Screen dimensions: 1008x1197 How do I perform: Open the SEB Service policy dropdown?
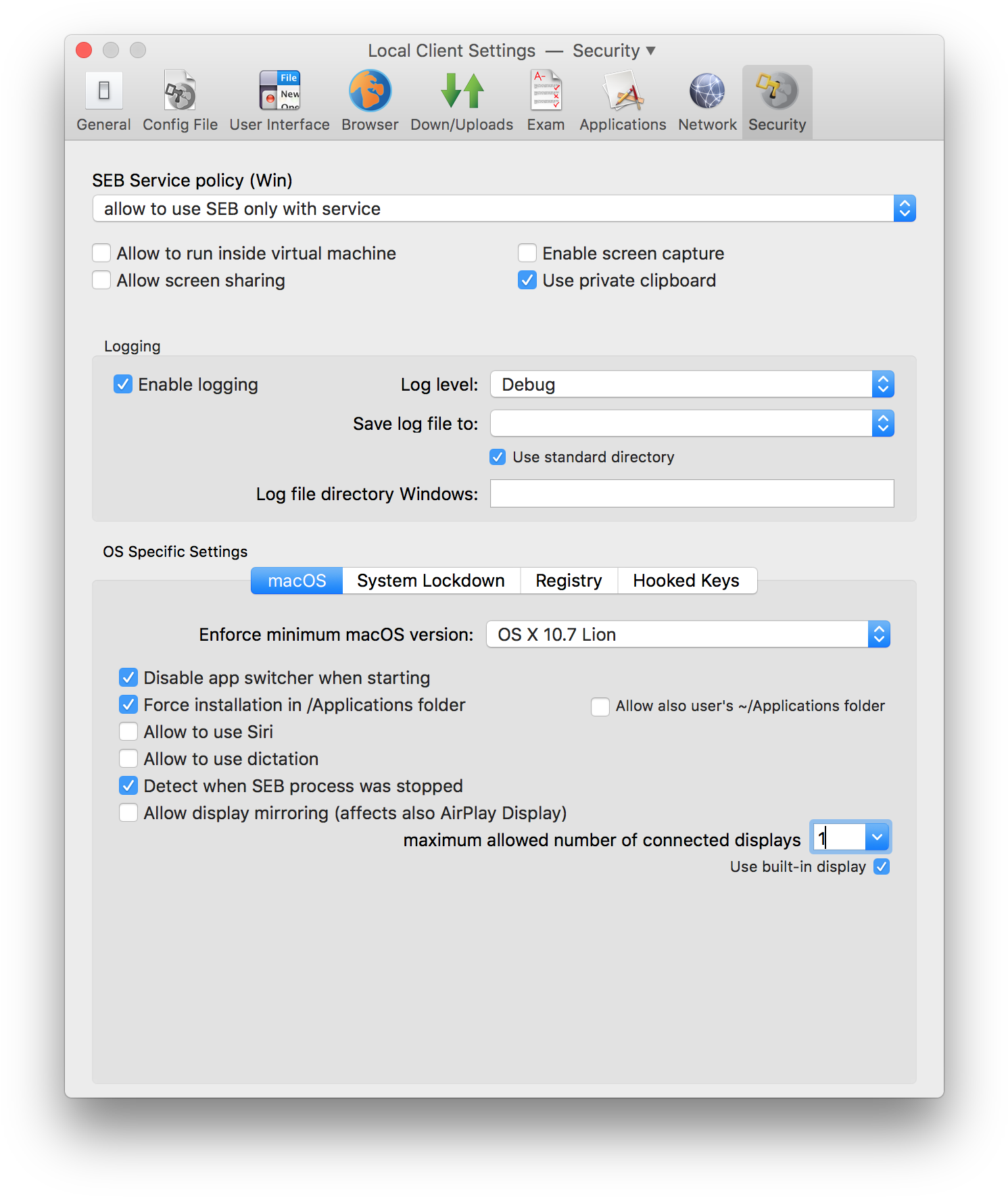point(504,208)
